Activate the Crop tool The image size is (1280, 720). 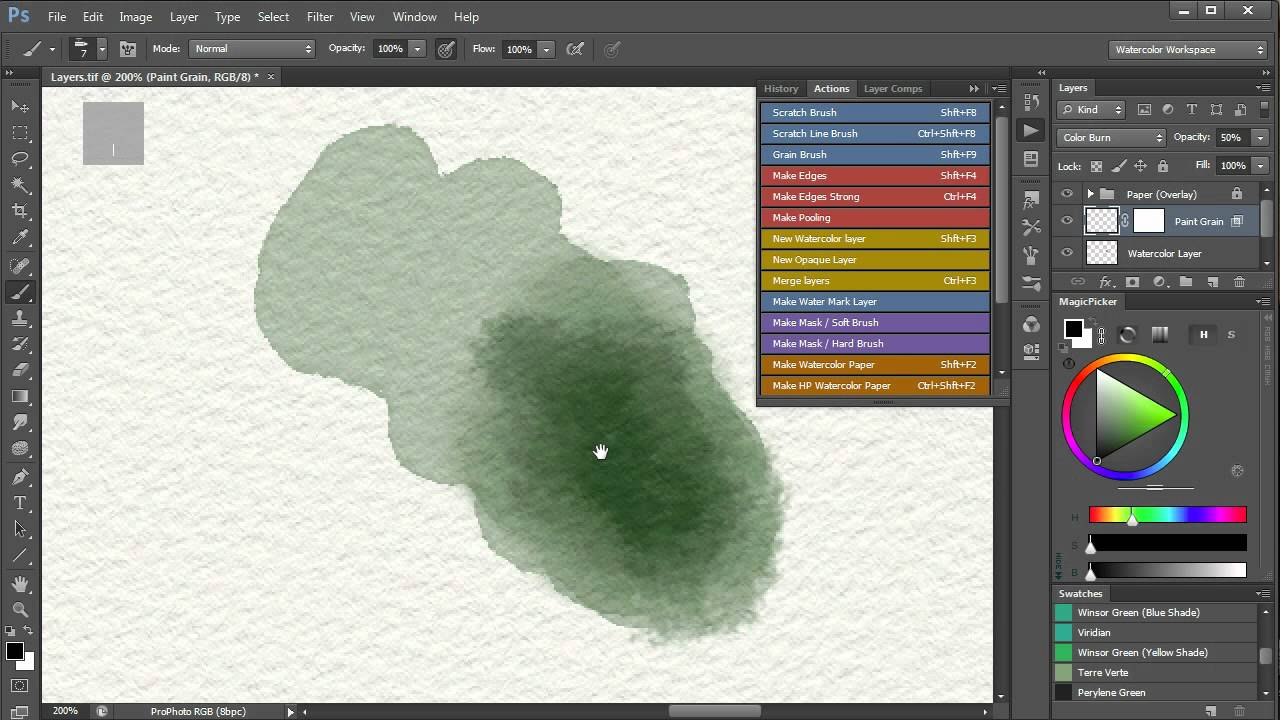click(x=20, y=211)
